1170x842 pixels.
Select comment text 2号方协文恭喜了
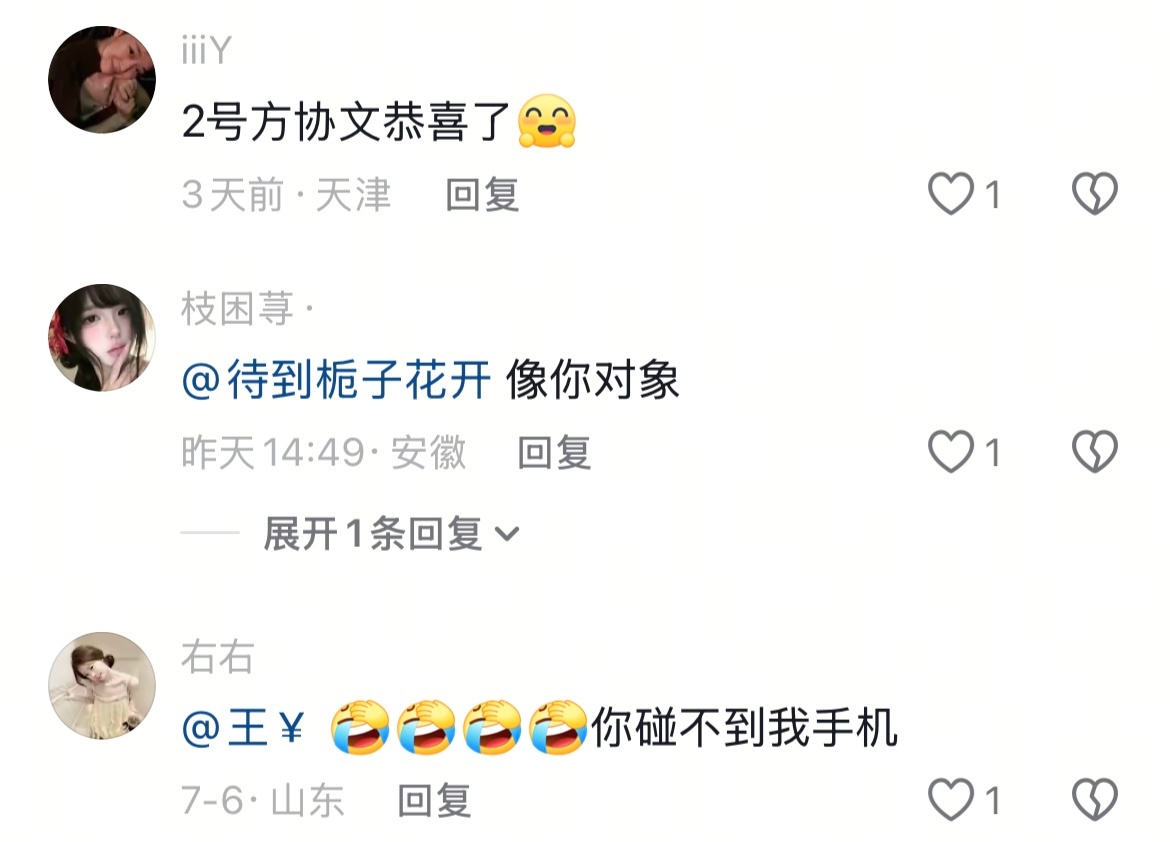coord(345,122)
